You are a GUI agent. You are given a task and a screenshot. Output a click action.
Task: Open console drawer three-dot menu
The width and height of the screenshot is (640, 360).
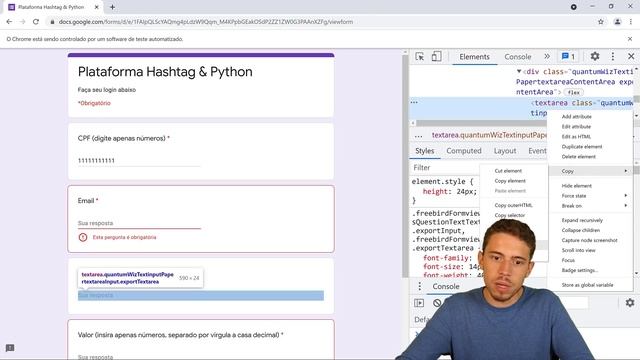(x=420, y=286)
